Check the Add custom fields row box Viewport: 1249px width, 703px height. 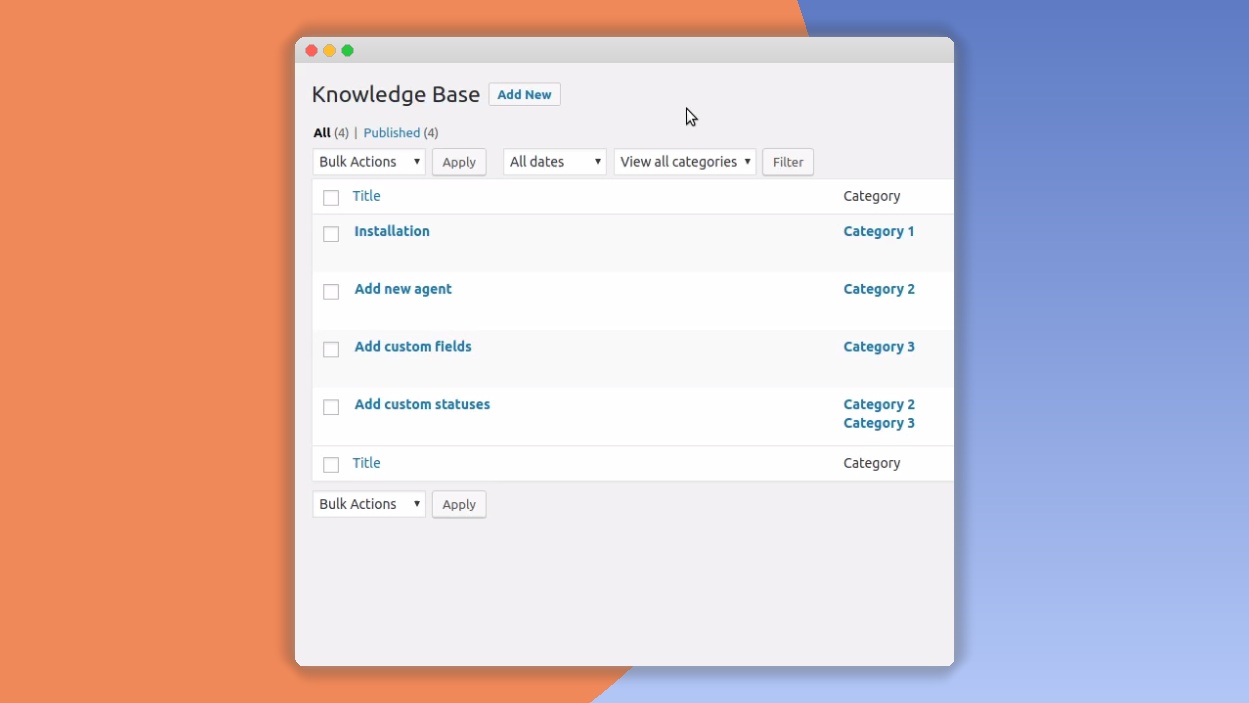[x=331, y=350]
